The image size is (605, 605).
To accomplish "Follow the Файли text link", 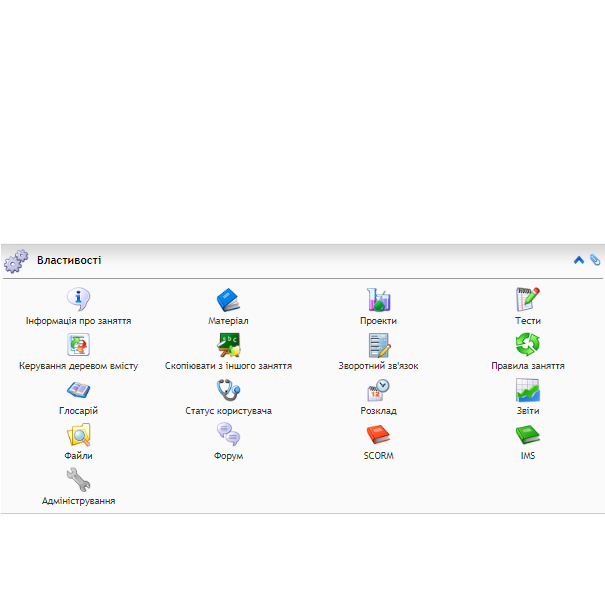I will pos(78,456).
